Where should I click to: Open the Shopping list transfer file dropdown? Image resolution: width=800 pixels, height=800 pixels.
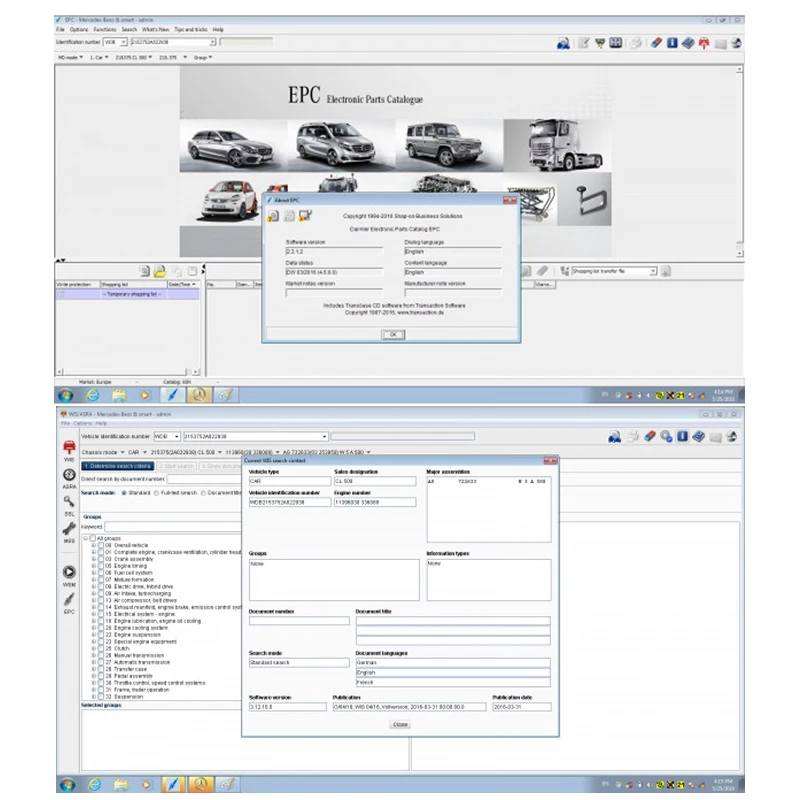pyautogui.click(x=653, y=271)
